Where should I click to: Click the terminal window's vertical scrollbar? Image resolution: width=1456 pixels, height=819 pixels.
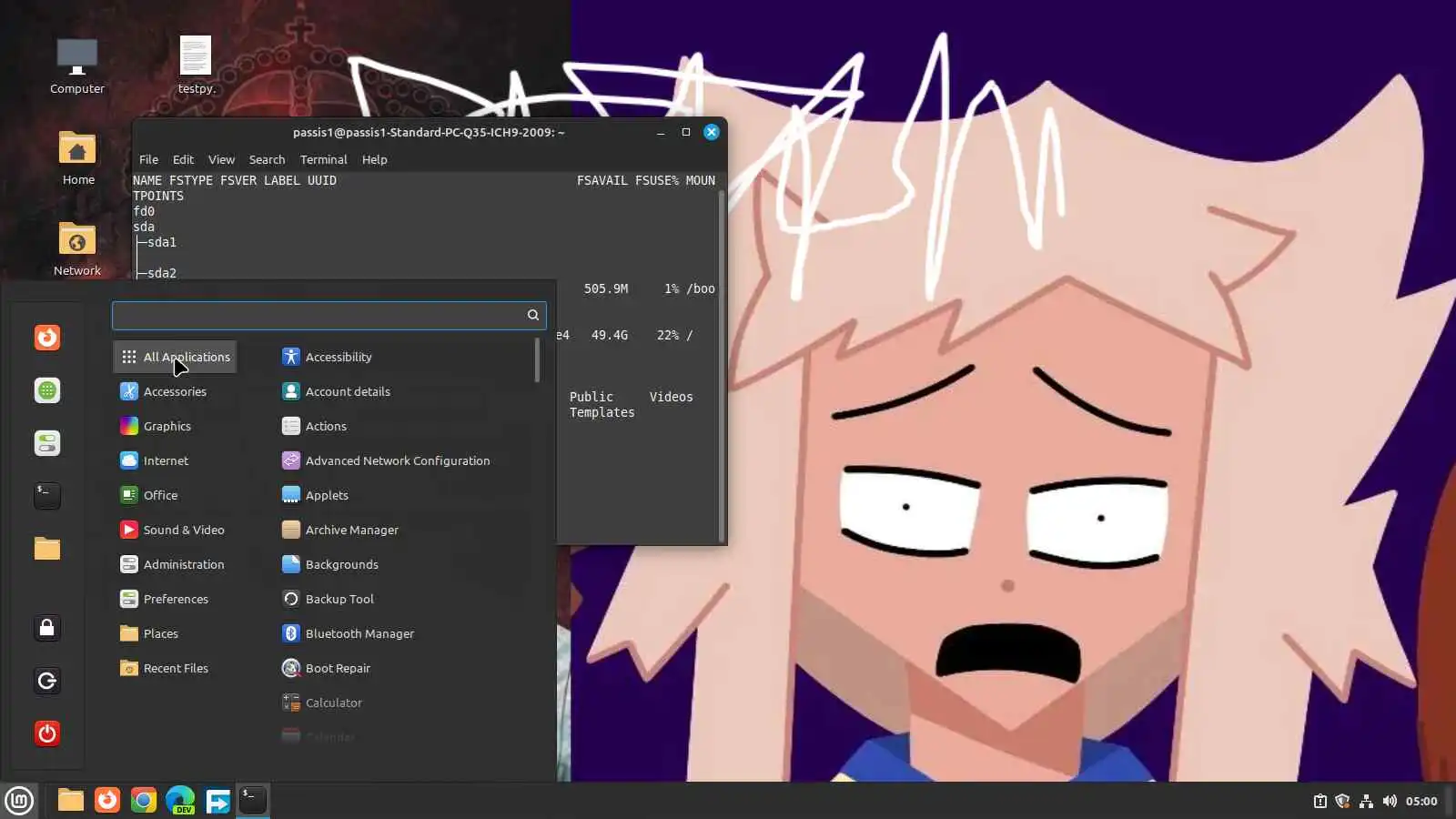pyautogui.click(x=722, y=364)
